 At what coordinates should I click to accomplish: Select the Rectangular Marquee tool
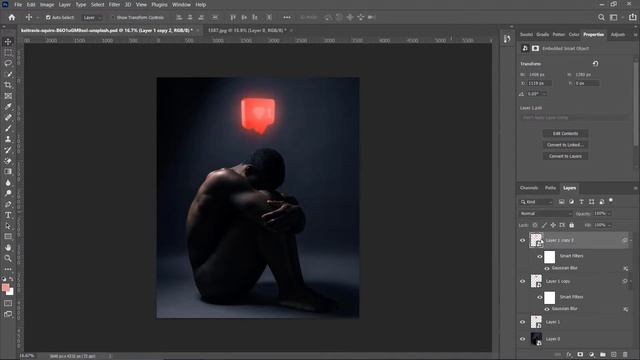tap(8, 53)
